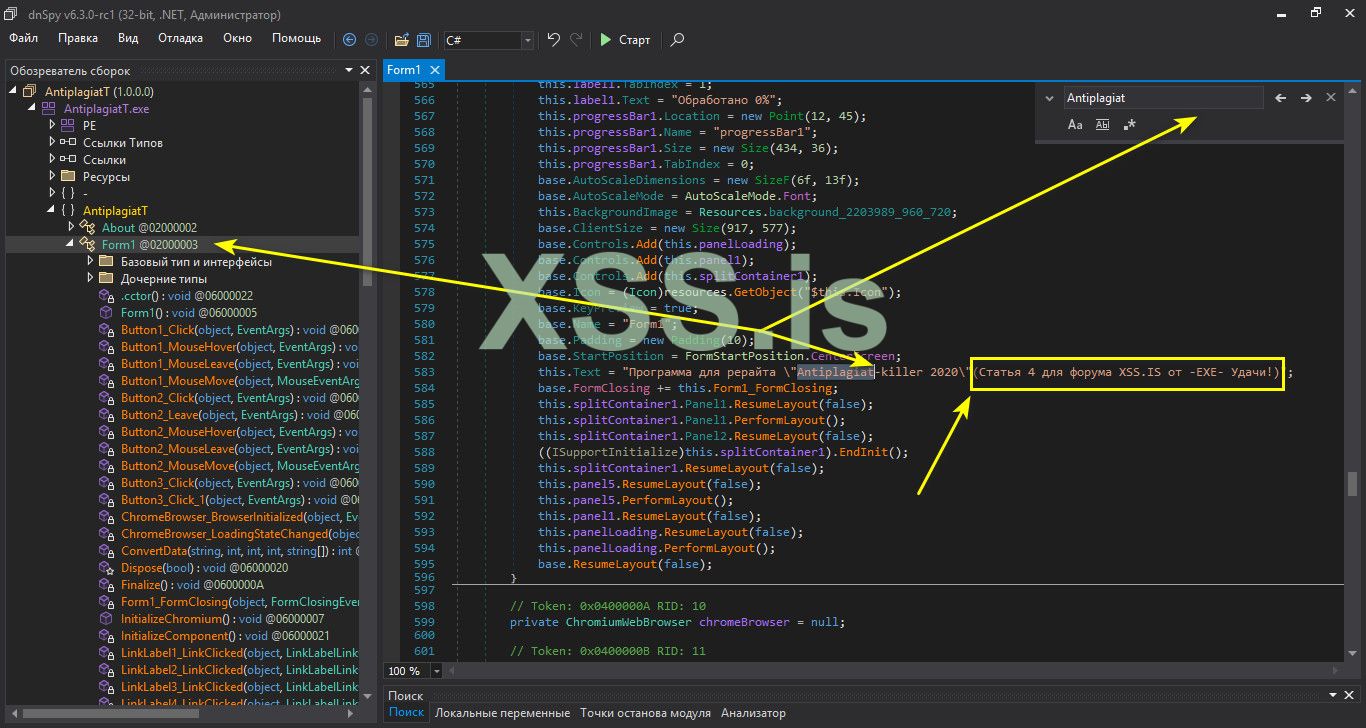
Task: Open the Отладка menu
Action: pyautogui.click(x=180, y=38)
